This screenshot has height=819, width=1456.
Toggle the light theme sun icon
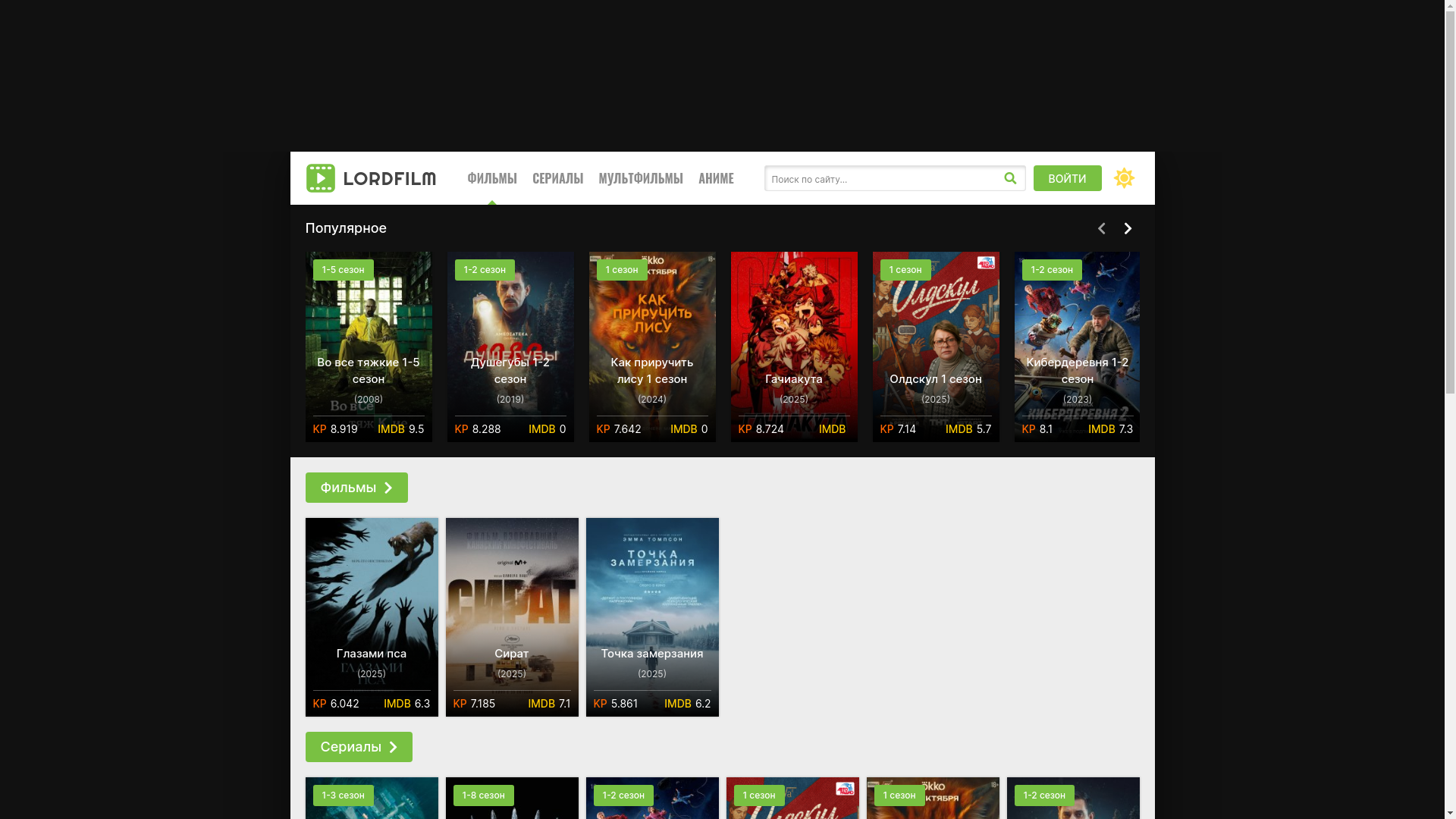(1124, 178)
